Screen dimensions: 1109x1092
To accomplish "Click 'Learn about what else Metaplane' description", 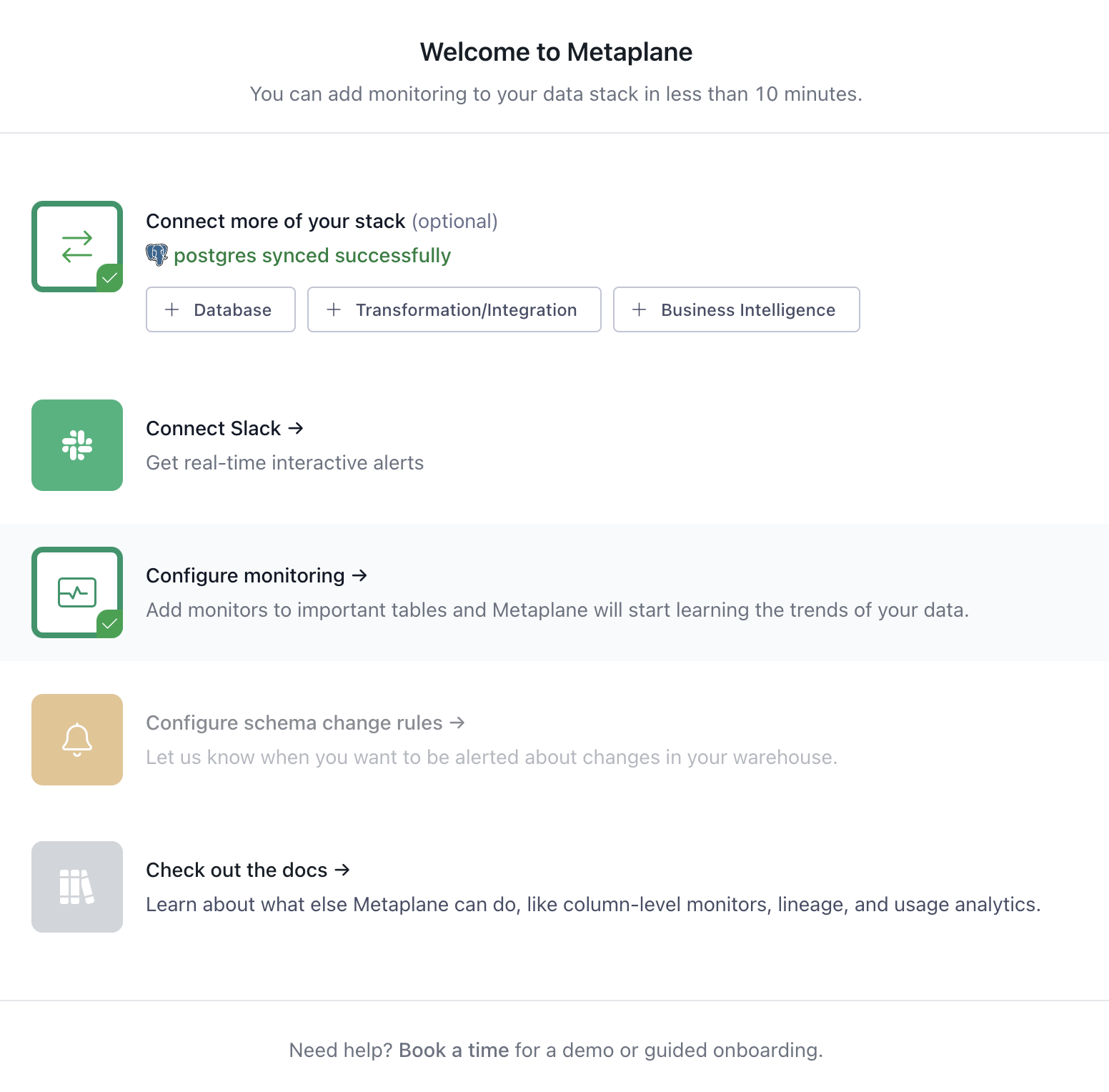I will (593, 904).
